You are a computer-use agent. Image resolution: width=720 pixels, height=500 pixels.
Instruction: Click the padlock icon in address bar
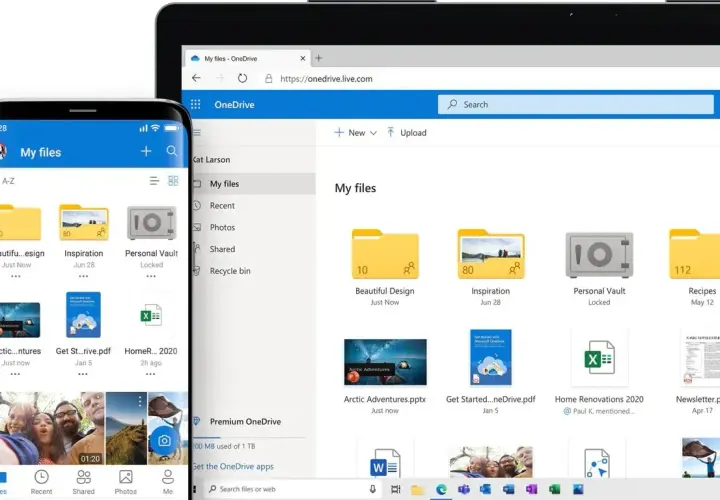(x=269, y=79)
